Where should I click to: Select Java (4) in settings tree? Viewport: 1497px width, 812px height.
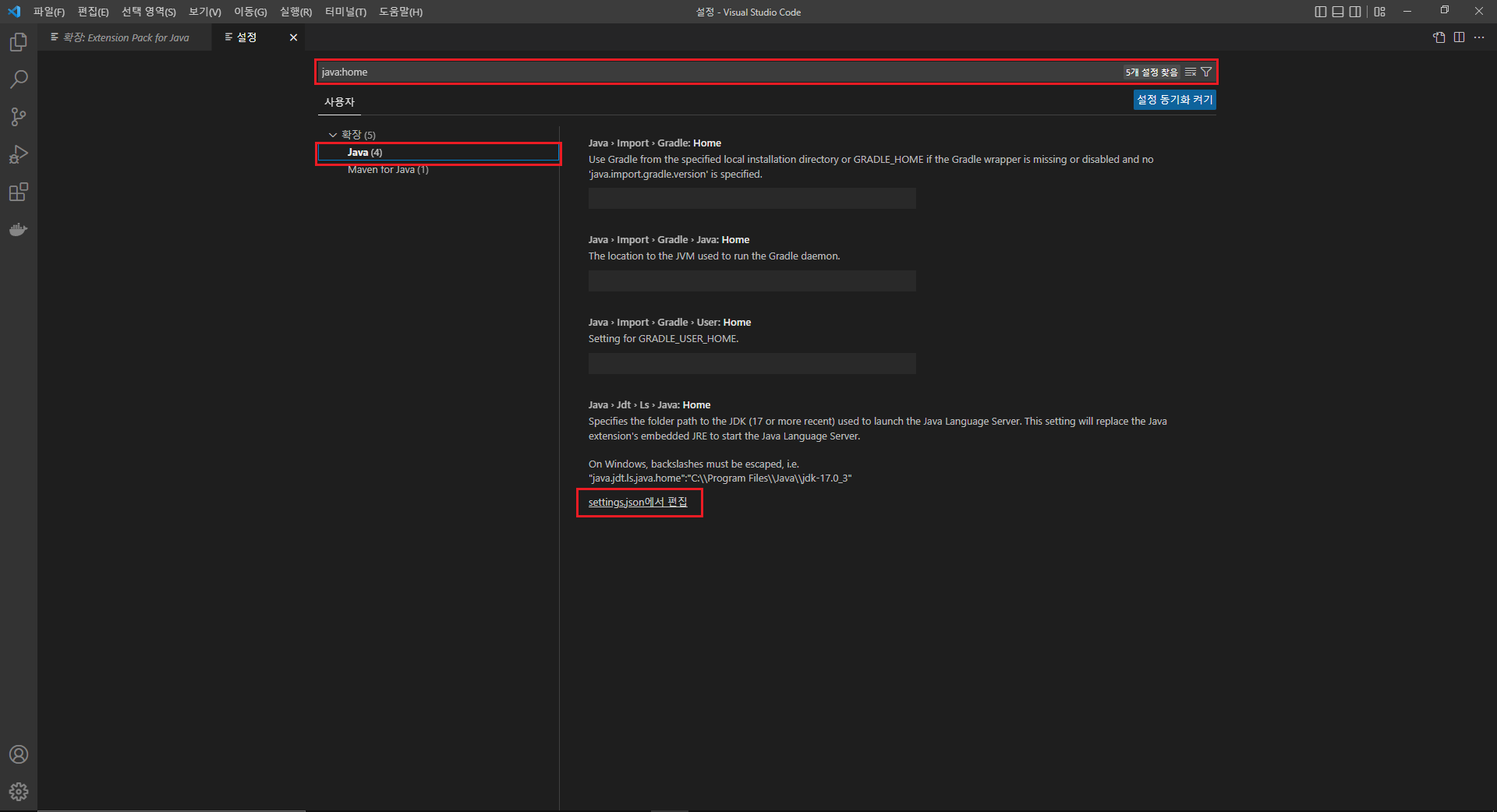pyautogui.click(x=438, y=153)
